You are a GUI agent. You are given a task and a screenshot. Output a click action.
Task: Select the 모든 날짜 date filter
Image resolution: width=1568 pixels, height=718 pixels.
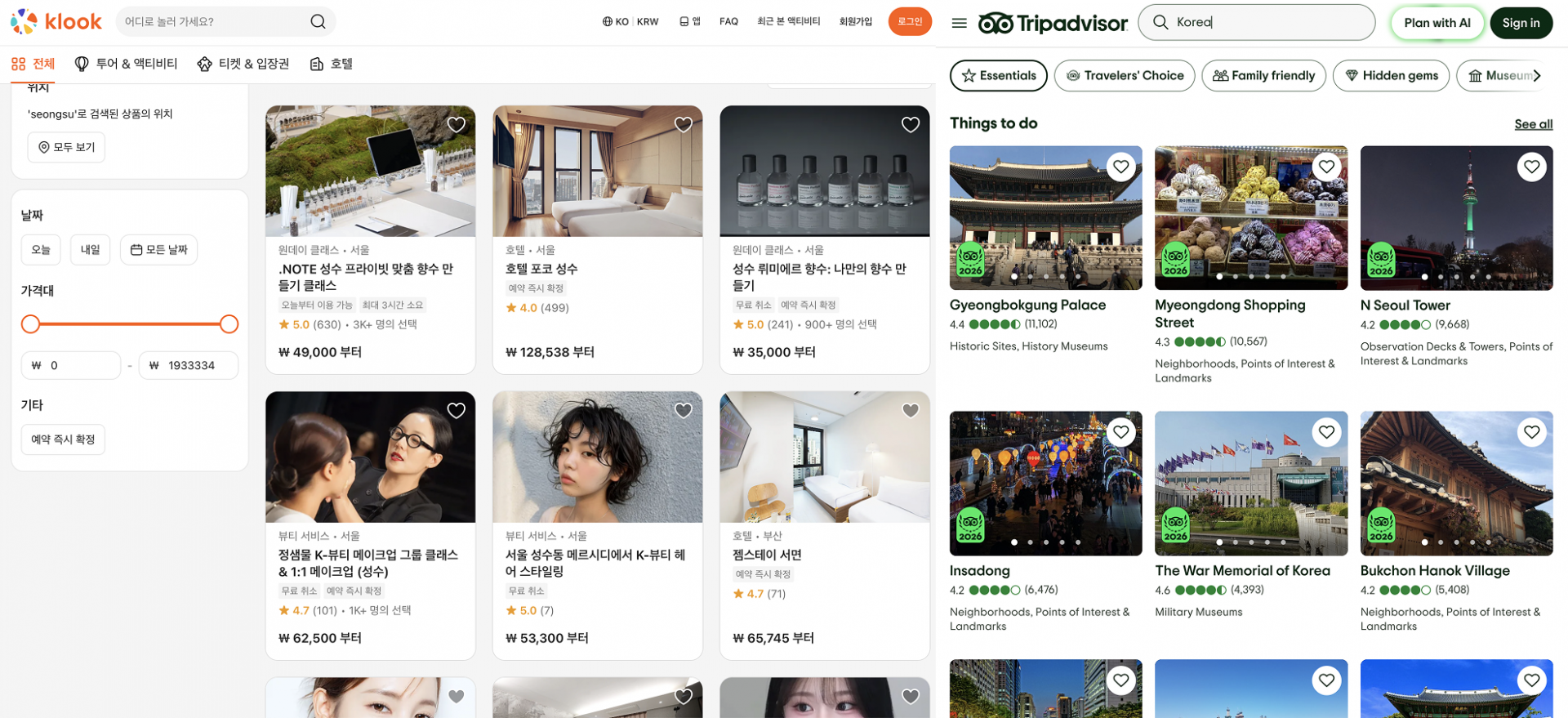pos(158,250)
